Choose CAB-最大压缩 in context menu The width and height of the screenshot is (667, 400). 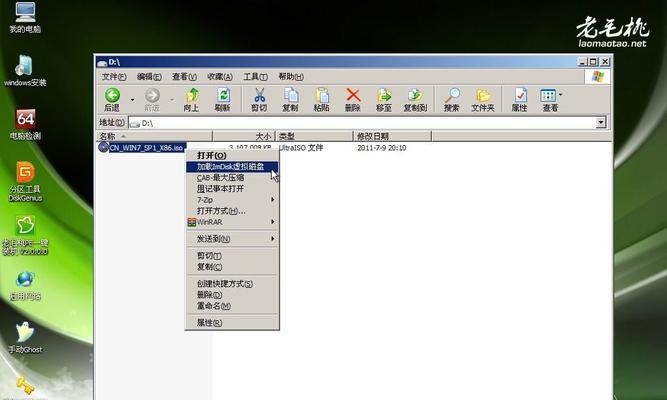[x=232, y=177]
